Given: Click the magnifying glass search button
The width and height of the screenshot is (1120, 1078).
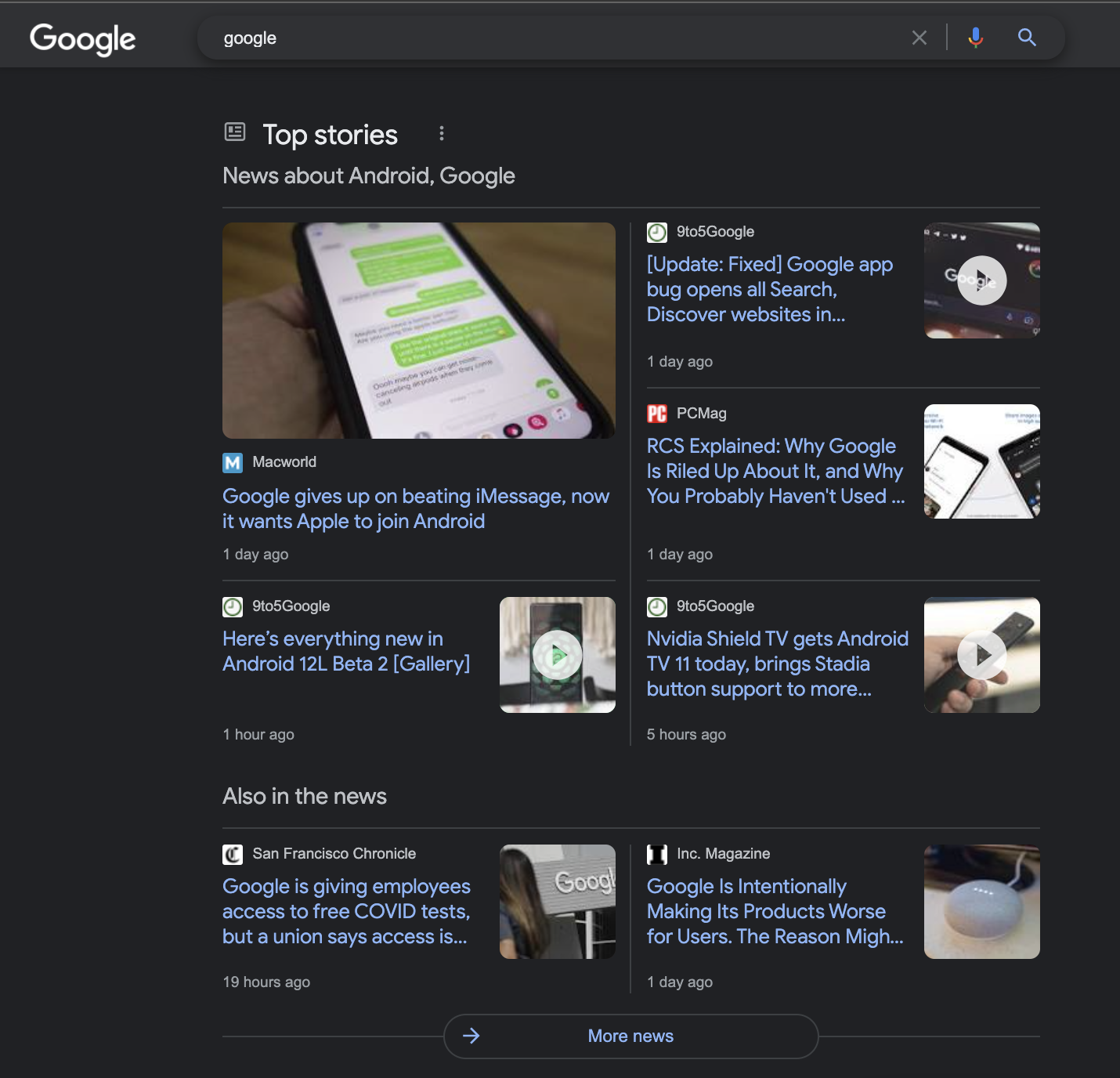Looking at the screenshot, I should 1027,38.
